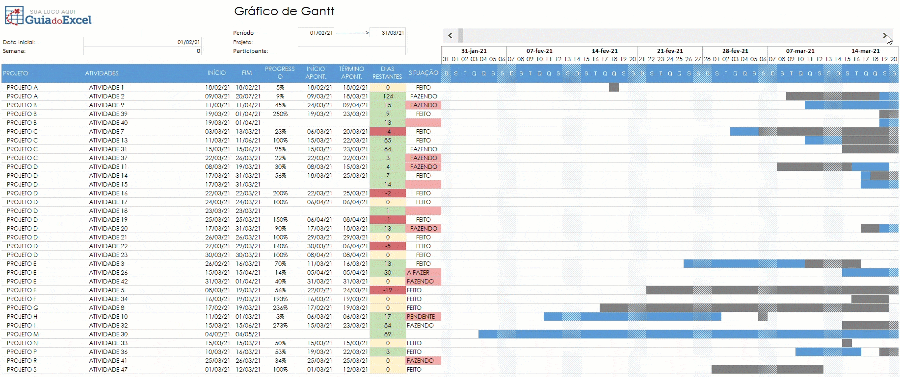Click the DIAS RESTANTES column header

click(x=387, y=72)
